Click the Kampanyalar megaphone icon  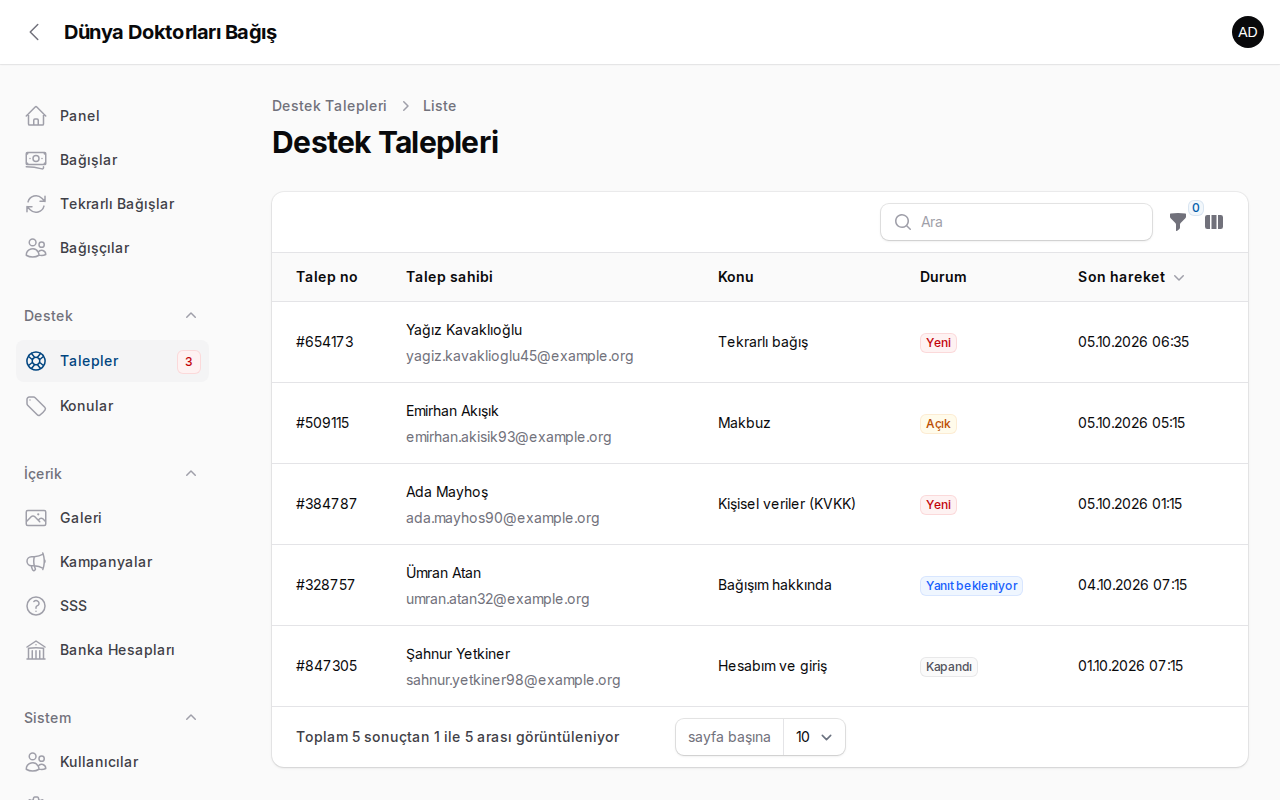(36, 562)
